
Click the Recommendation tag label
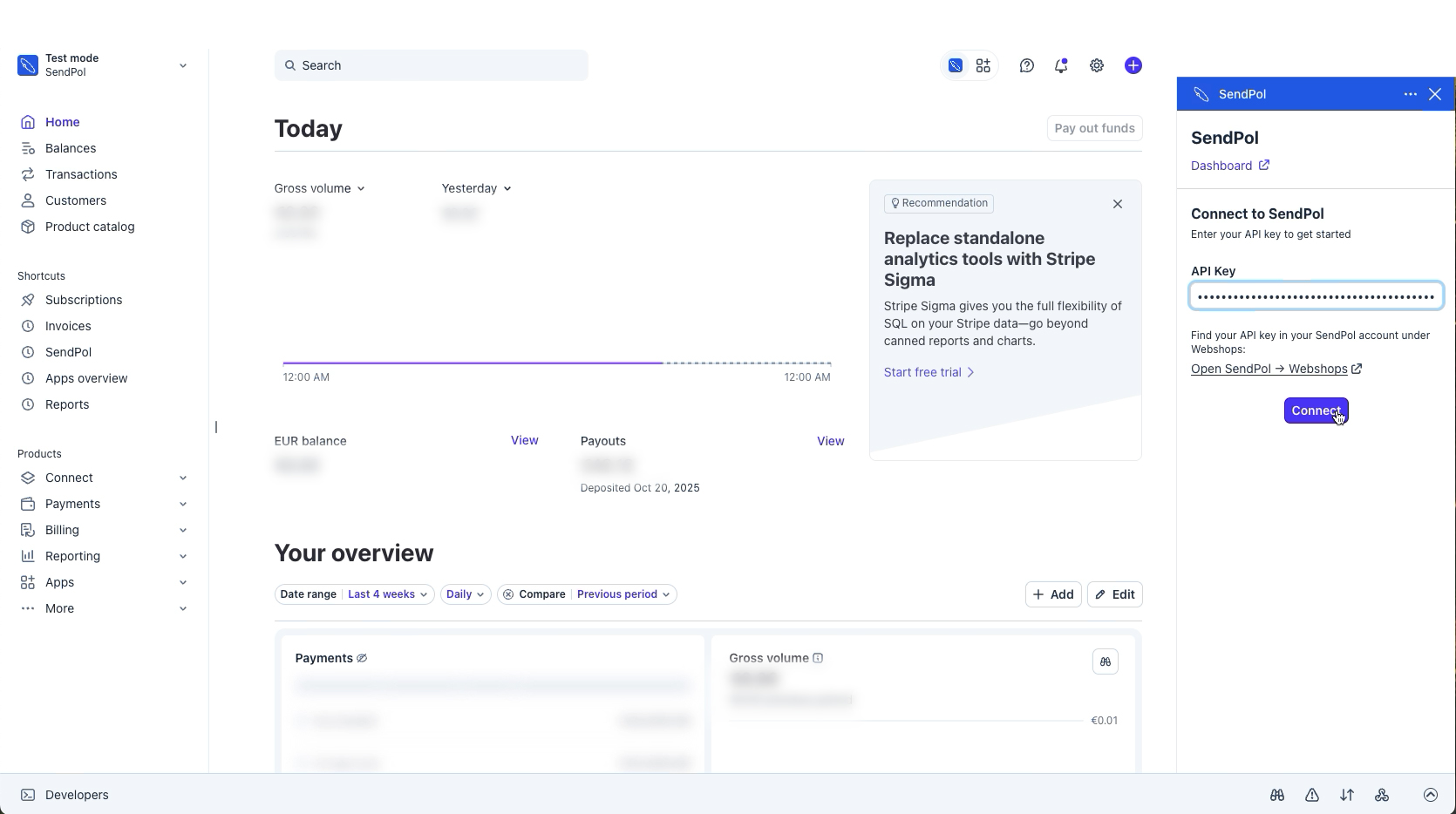(939, 203)
